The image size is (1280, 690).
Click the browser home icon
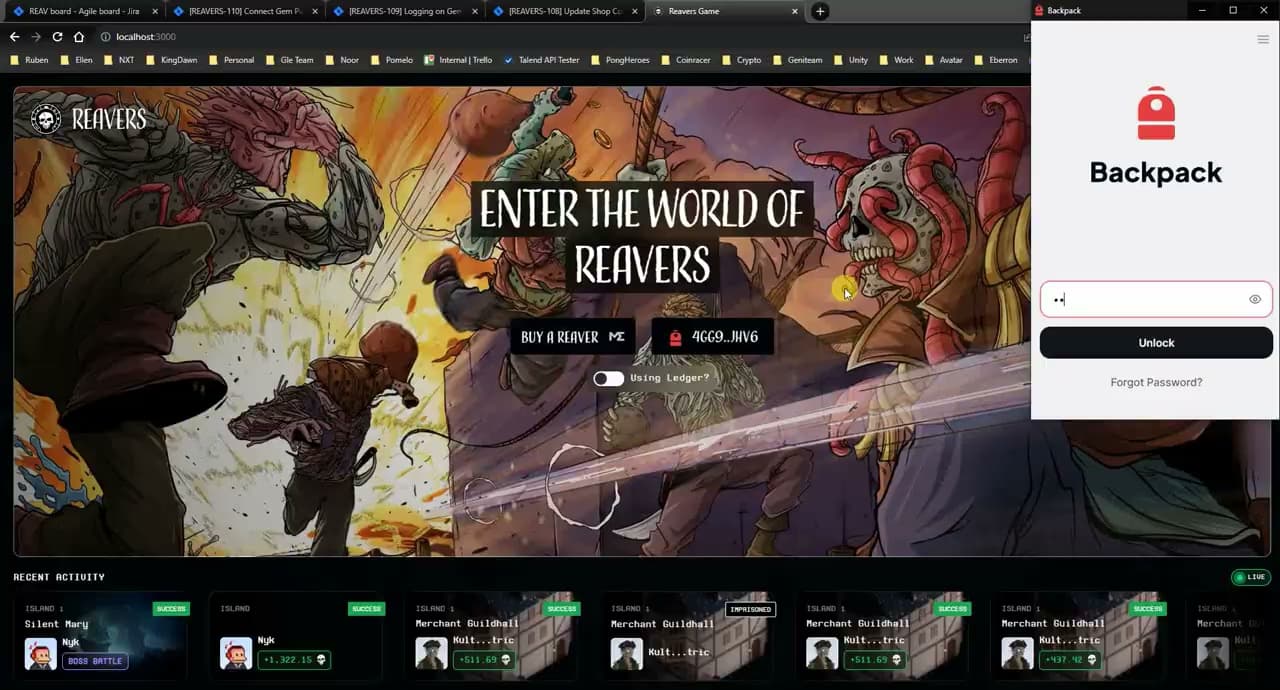pos(78,37)
